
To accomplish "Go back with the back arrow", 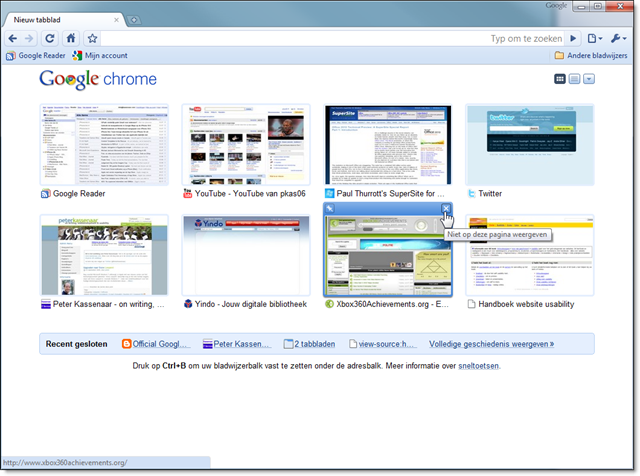I will [13, 38].
